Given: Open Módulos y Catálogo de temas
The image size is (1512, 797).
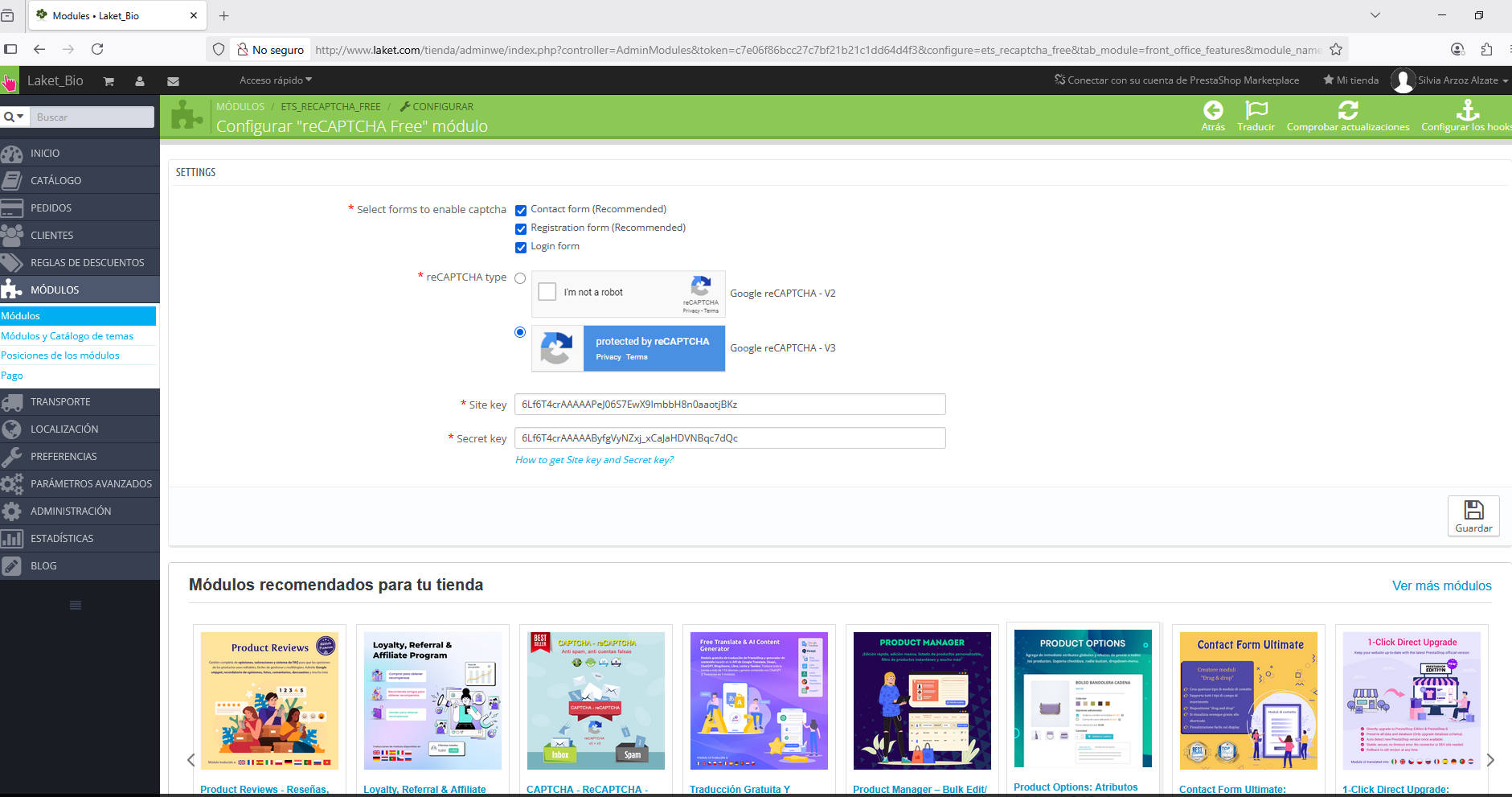Looking at the screenshot, I should 68,336.
